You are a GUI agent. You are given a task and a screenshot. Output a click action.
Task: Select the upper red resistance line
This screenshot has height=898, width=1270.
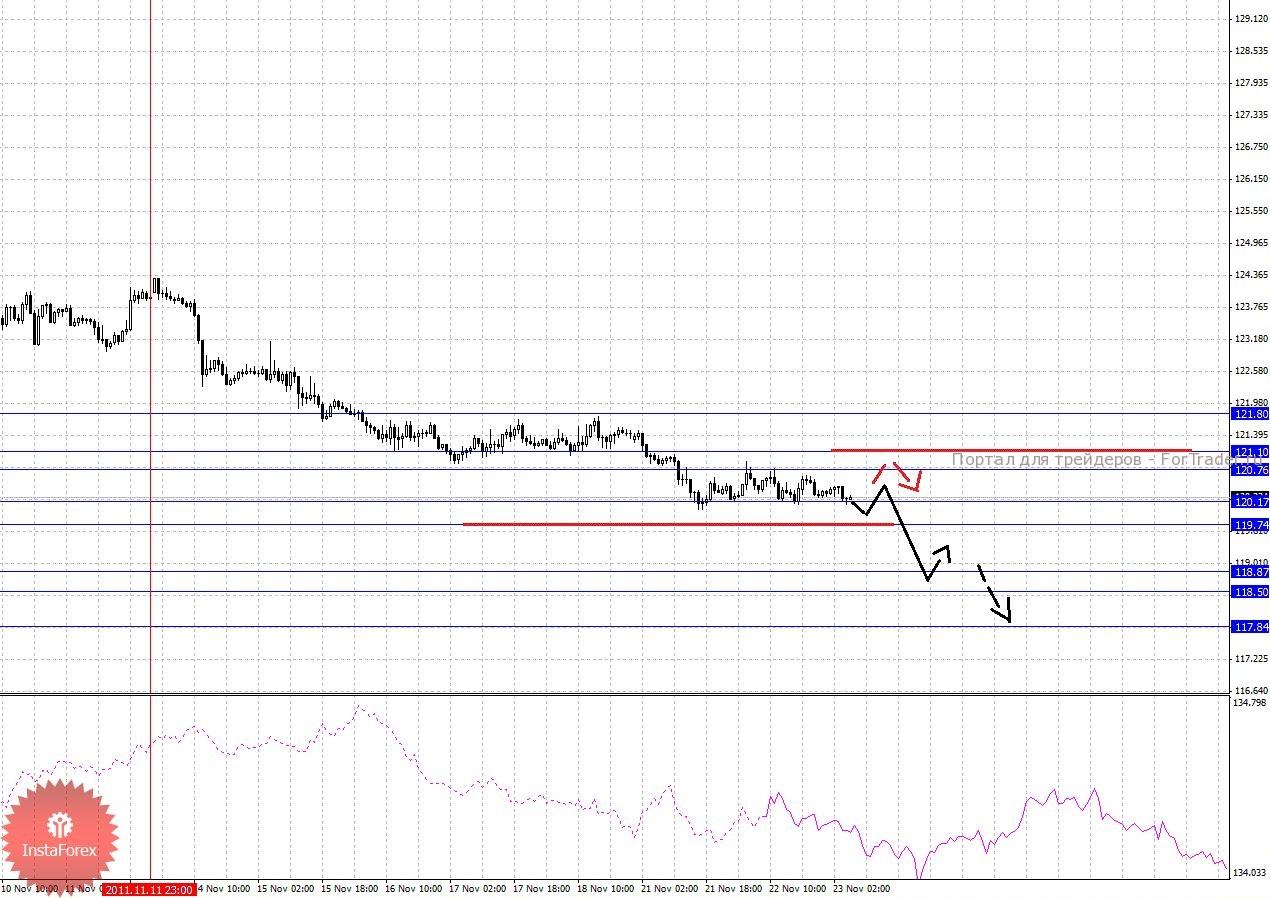(1011, 450)
